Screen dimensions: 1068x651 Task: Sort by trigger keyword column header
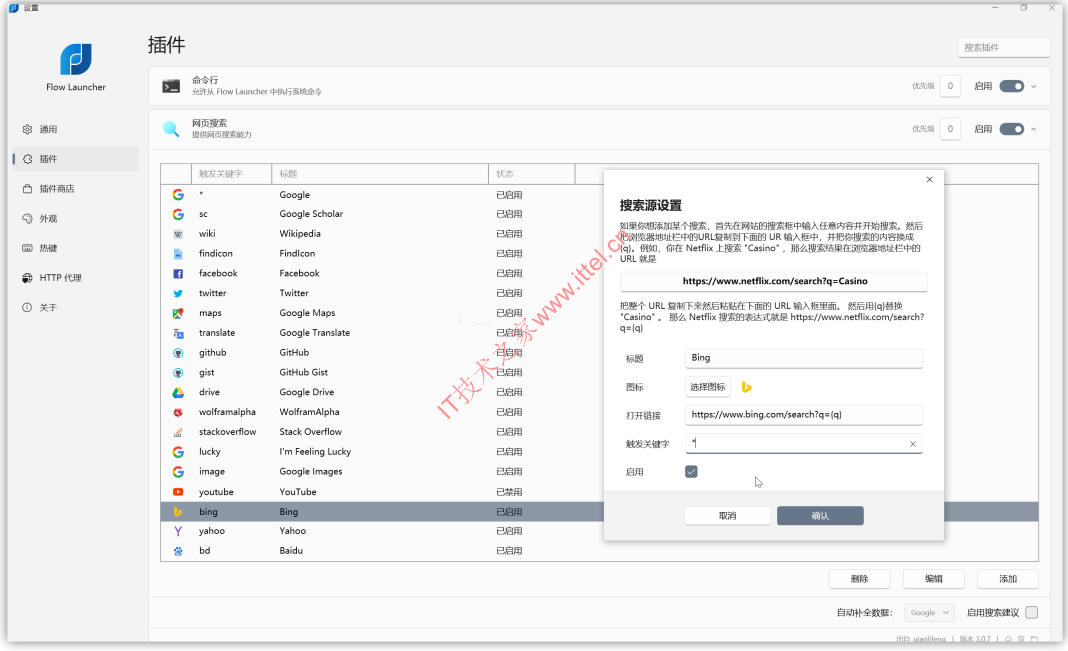click(x=232, y=174)
